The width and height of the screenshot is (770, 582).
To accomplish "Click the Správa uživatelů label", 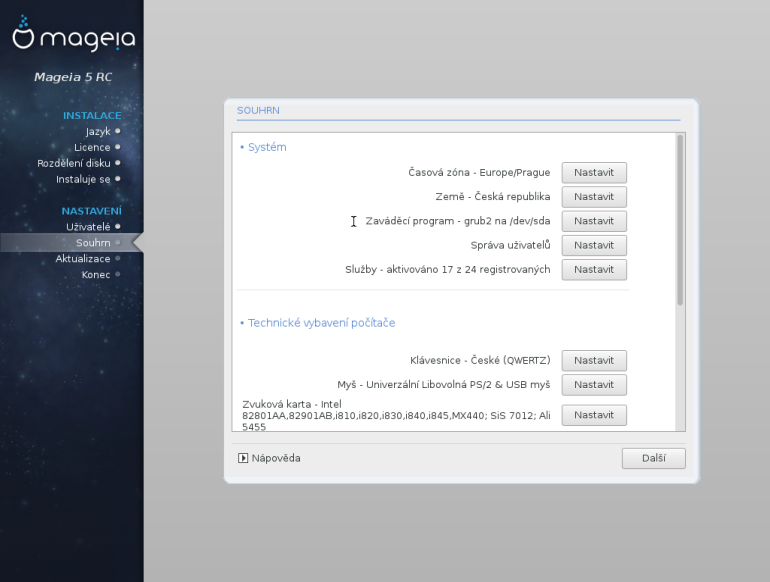I will [x=510, y=245].
